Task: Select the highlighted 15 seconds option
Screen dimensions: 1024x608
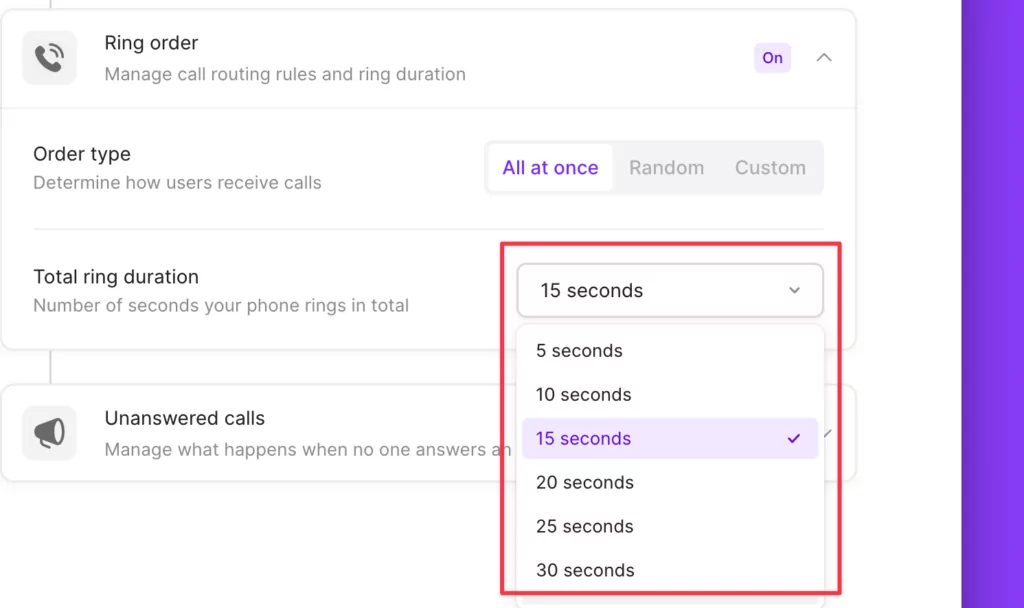Action: pos(583,439)
